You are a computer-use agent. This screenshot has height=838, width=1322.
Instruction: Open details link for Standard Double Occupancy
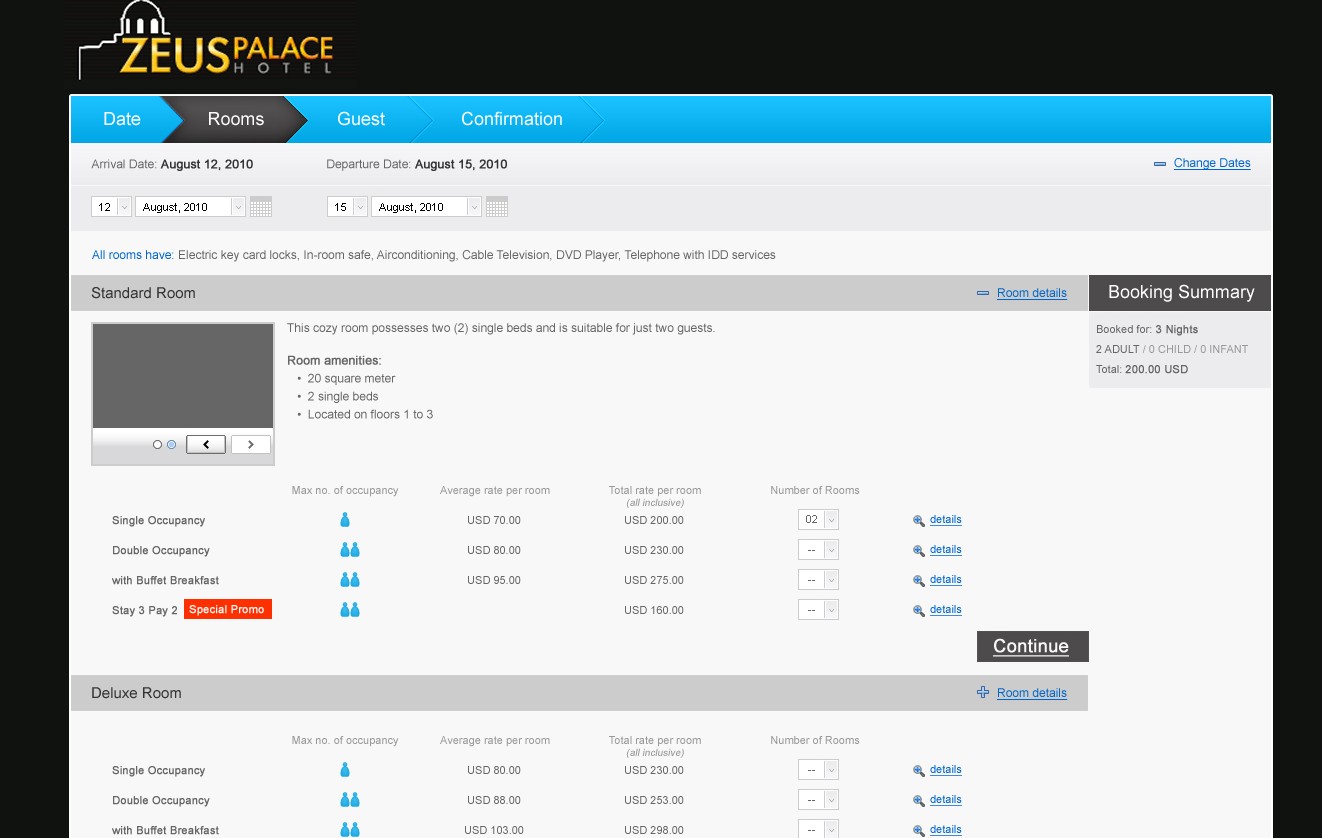tap(945, 550)
